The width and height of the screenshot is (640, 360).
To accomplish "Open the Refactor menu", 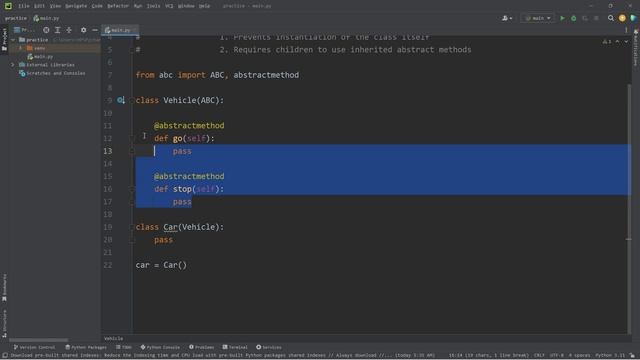I will pos(118,6).
